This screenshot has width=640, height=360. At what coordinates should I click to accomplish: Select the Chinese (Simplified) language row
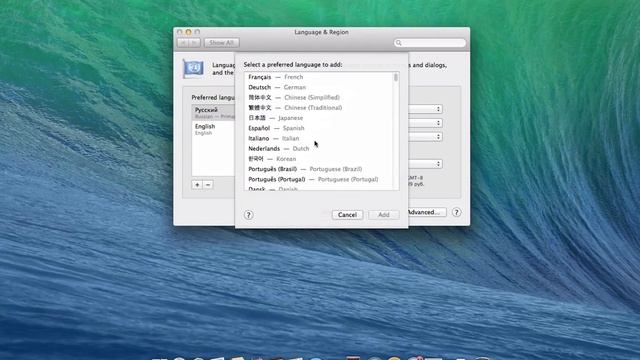point(319,98)
